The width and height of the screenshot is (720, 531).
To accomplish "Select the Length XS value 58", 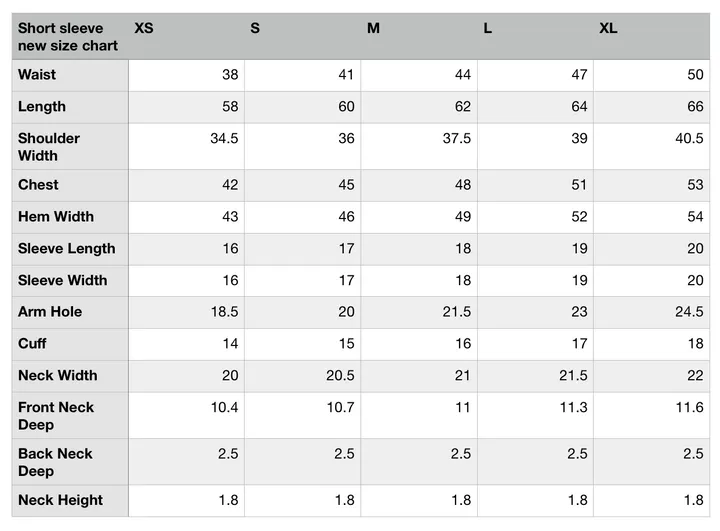I will click(x=230, y=107).
